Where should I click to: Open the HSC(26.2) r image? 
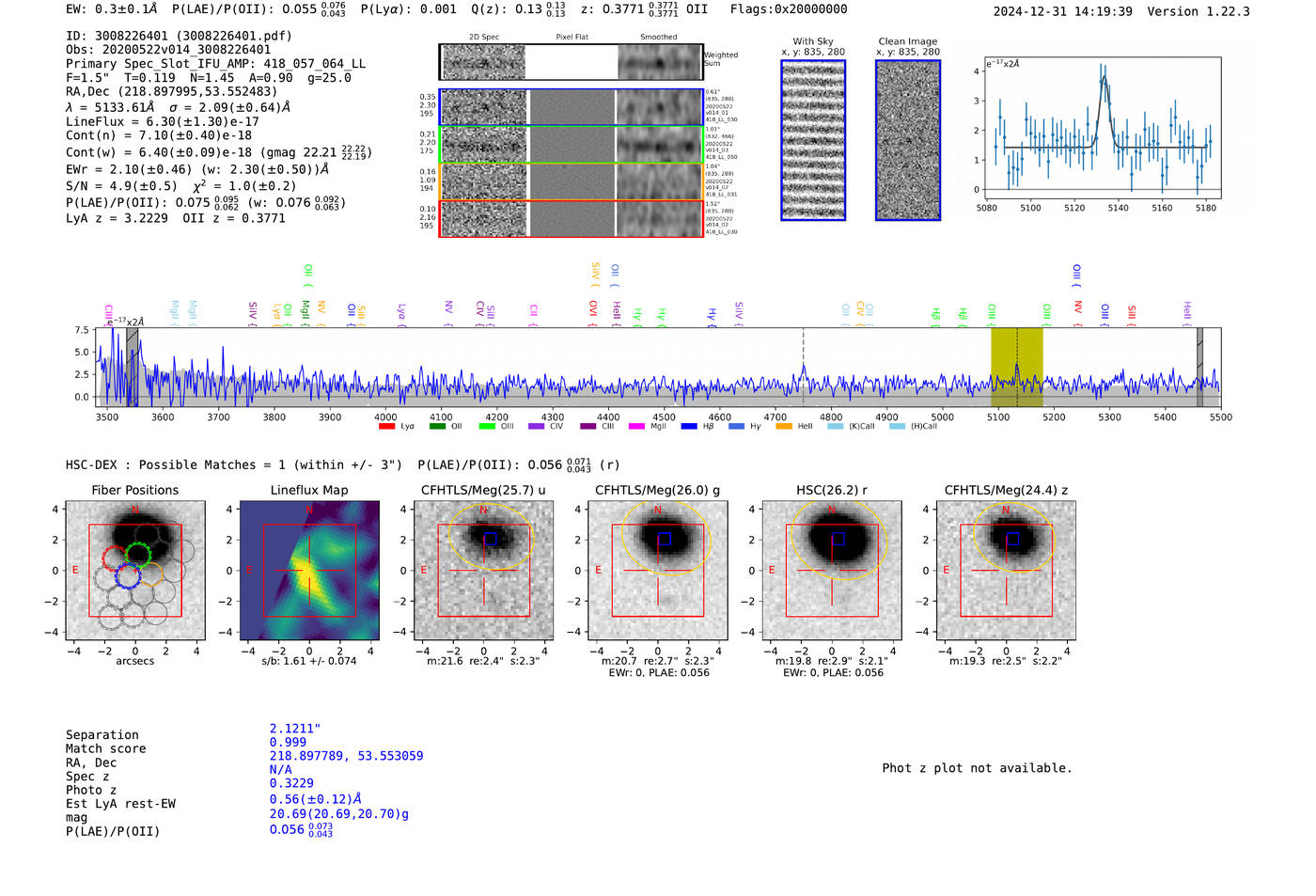pos(831,571)
